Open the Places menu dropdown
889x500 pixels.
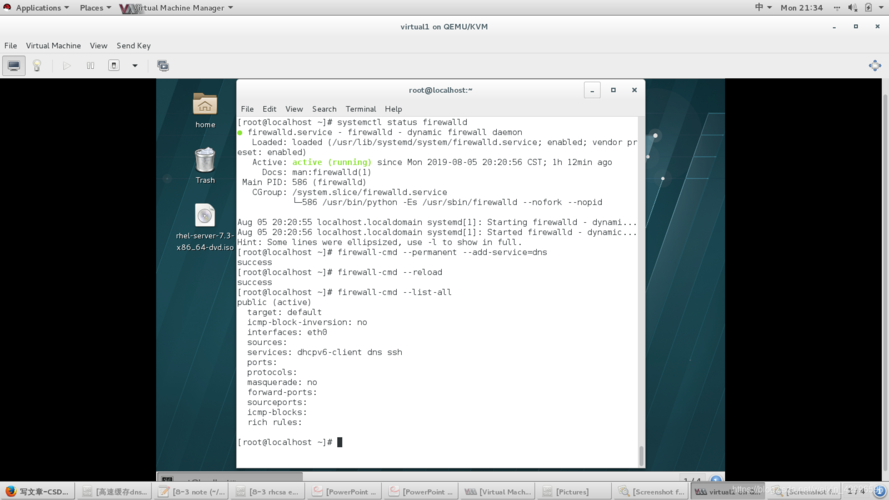coord(95,8)
